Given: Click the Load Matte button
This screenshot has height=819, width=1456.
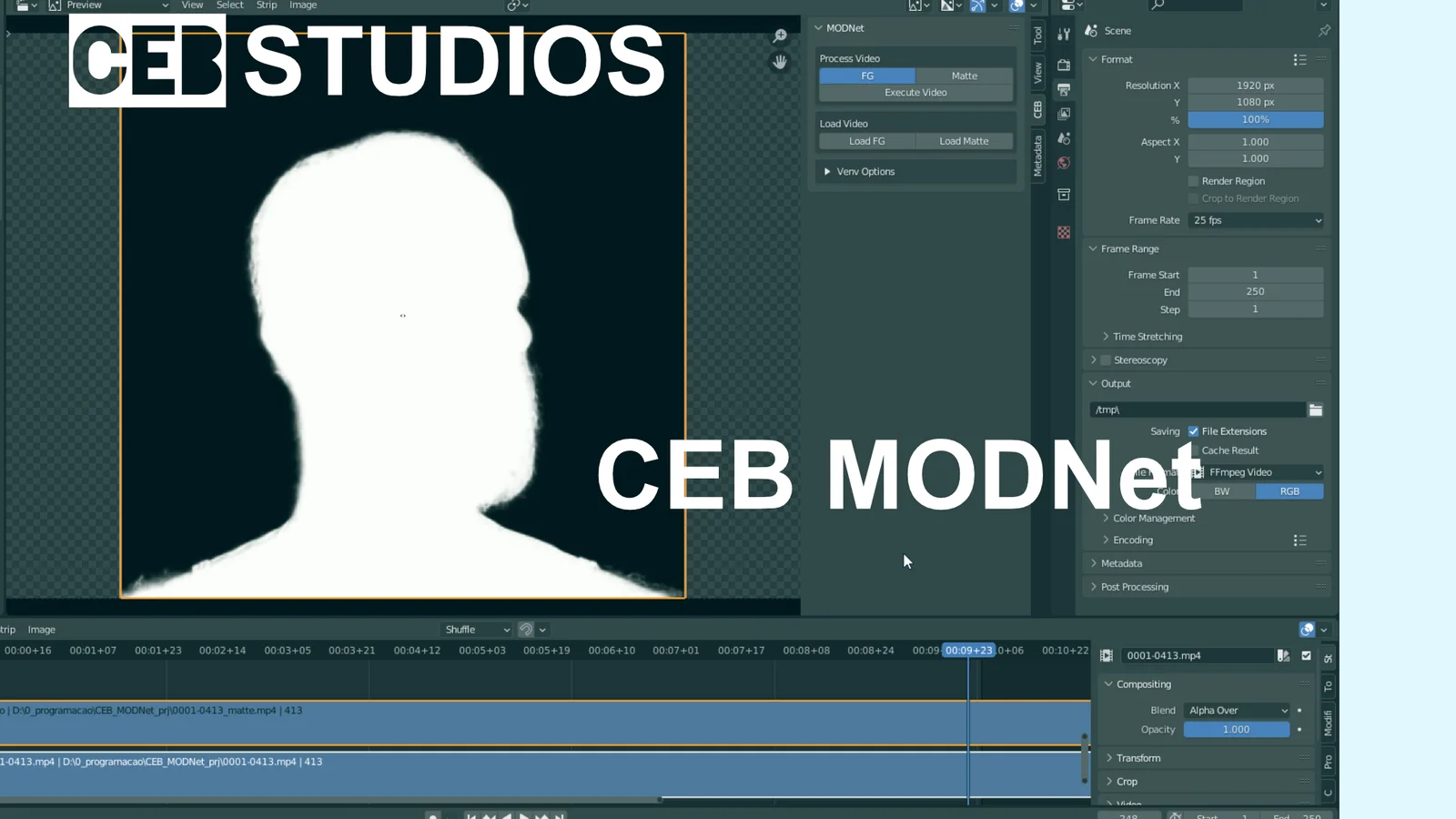Looking at the screenshot, I should tap(964, 141).
